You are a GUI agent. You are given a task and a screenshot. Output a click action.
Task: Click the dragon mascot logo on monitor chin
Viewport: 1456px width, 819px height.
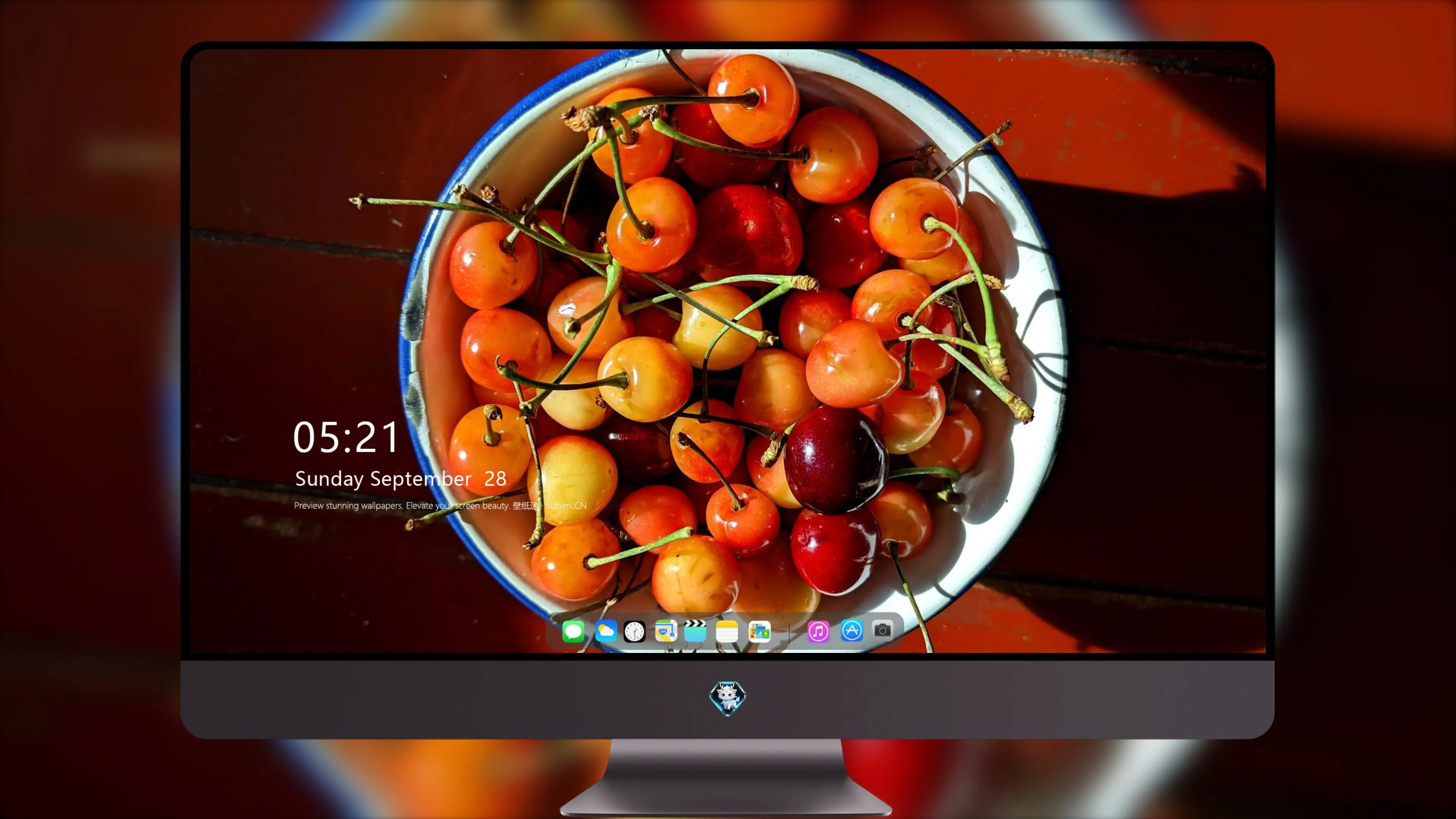[728, 698]
